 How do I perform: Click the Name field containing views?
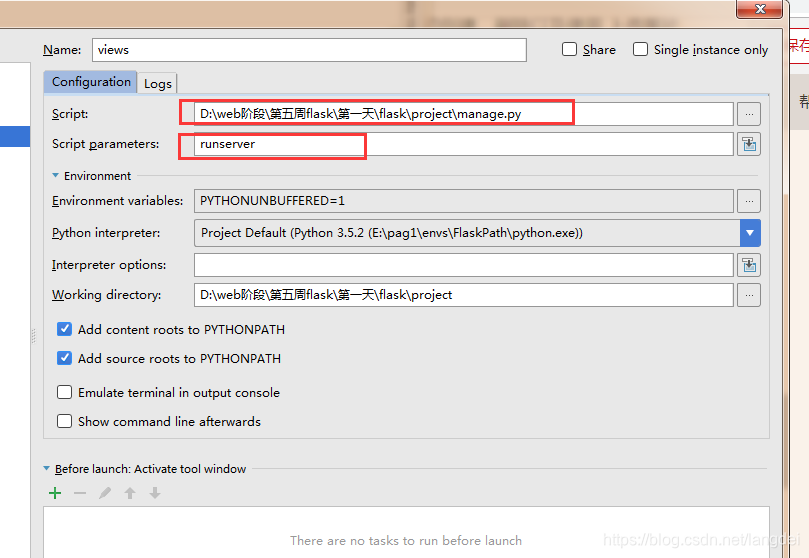(309, 50)
